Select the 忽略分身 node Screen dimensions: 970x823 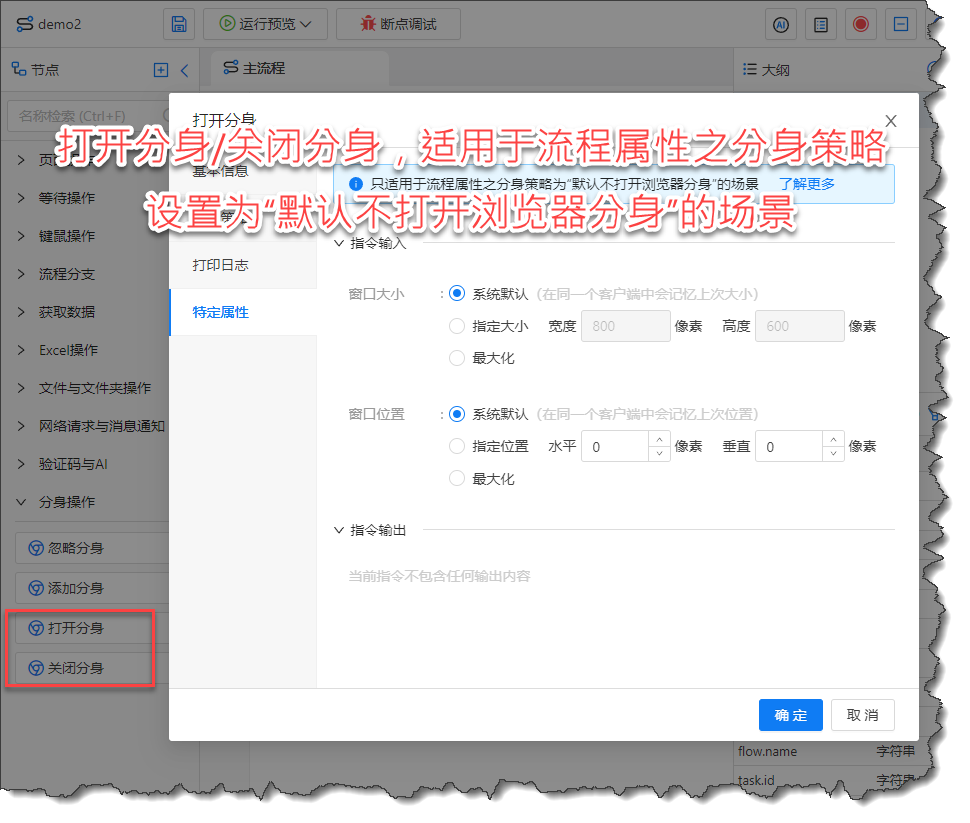click(76, 548)
